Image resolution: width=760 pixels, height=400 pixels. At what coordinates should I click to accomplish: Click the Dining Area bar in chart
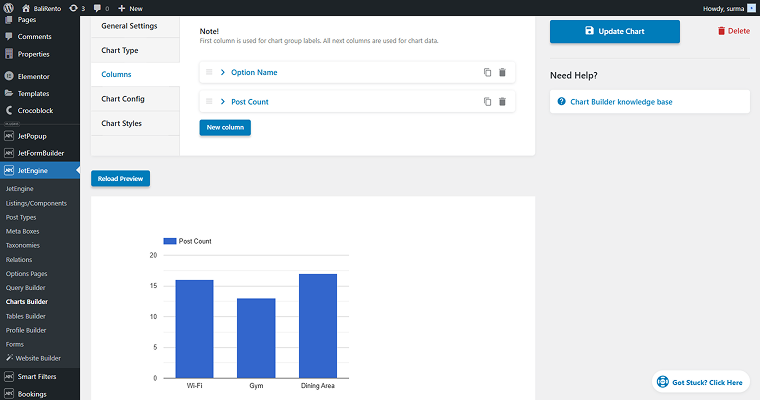tap(318, 326)
